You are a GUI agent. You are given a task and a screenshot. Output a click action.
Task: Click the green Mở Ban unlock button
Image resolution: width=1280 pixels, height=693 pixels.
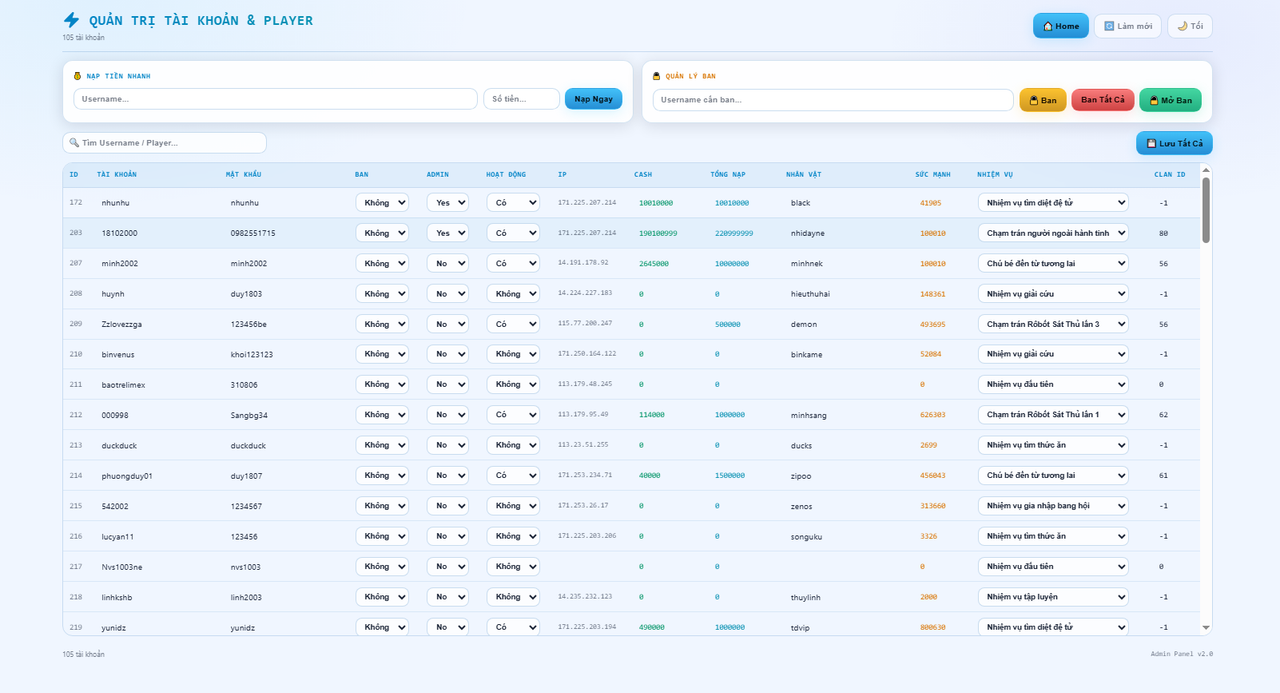1170,100
